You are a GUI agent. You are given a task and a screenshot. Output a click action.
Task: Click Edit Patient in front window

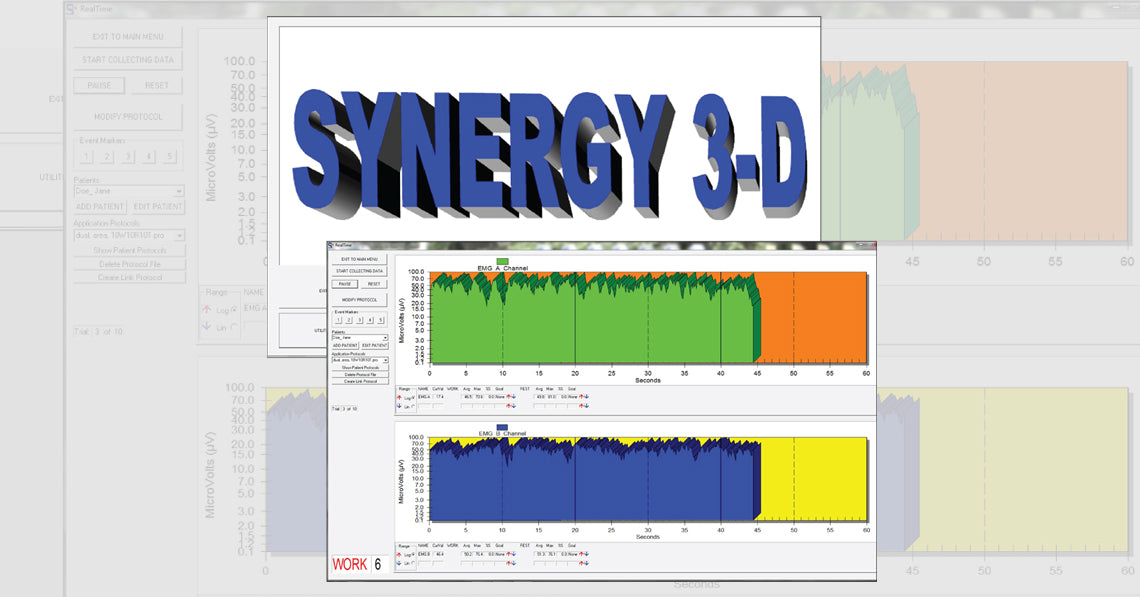[374, 345]
